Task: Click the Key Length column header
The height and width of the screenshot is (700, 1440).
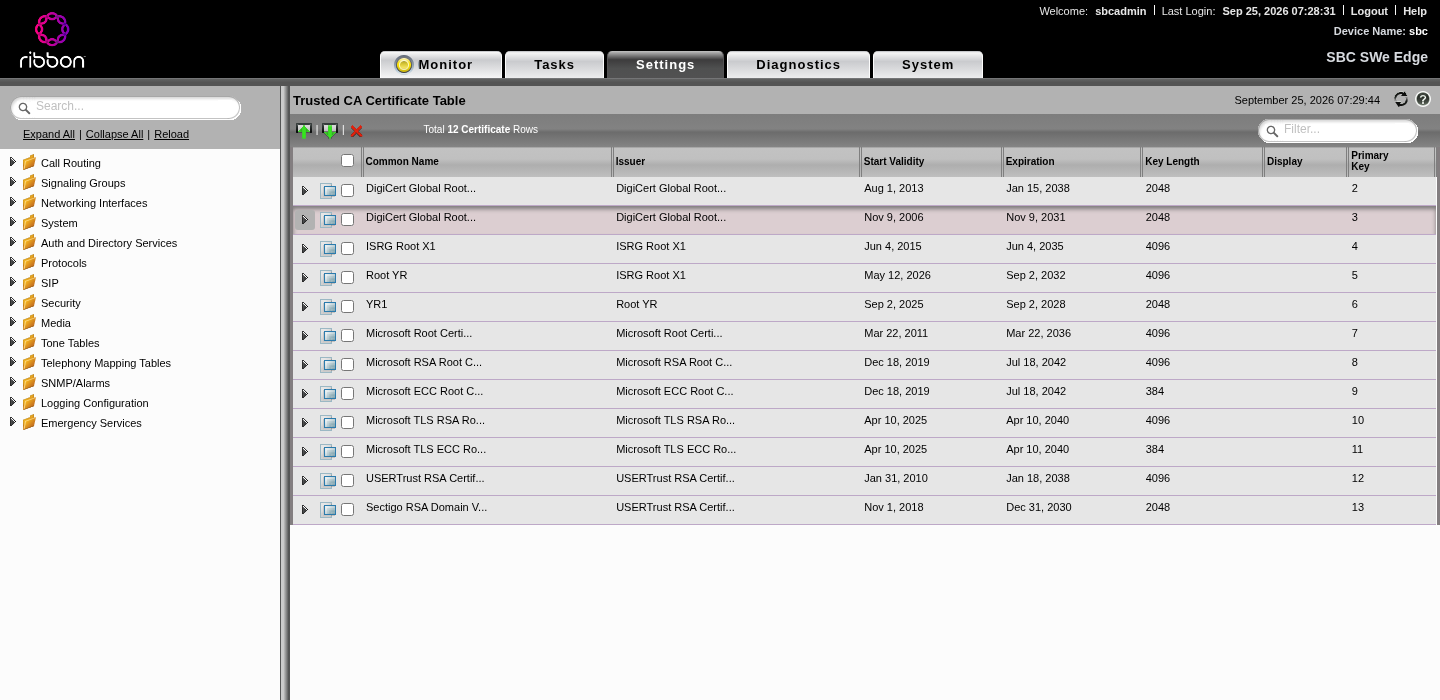Action: pos(1202,161)
